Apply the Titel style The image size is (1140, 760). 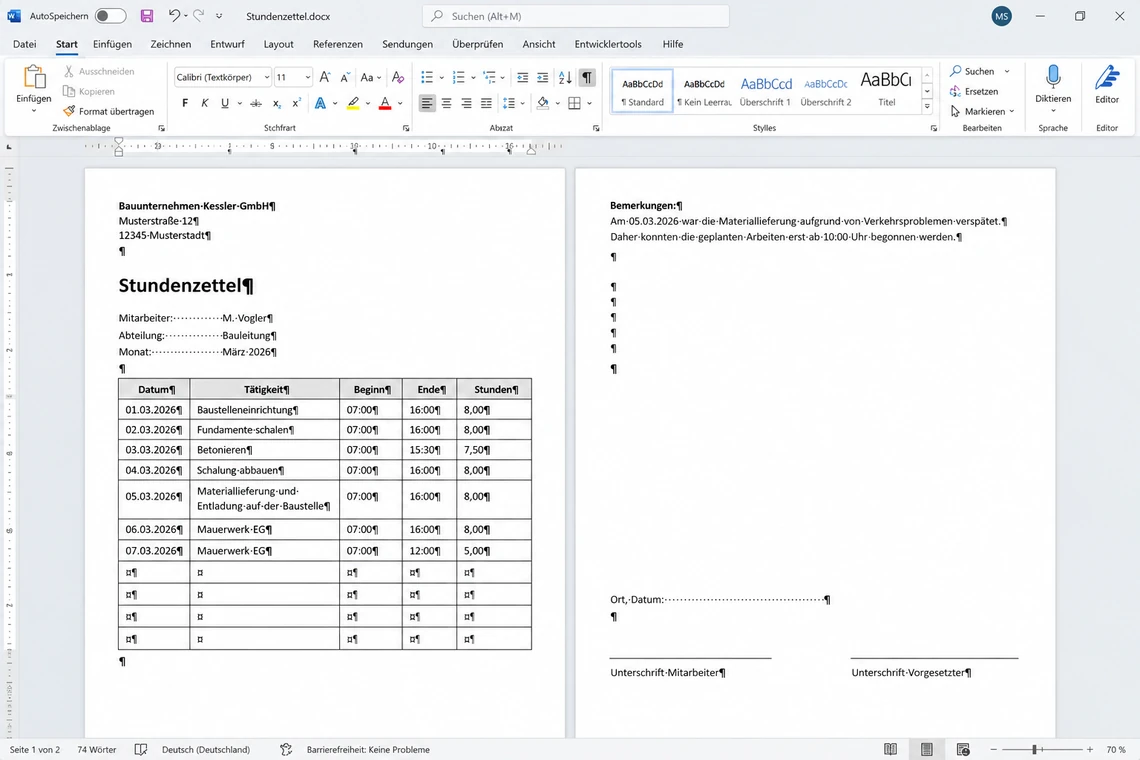click(x=886, y=91)
